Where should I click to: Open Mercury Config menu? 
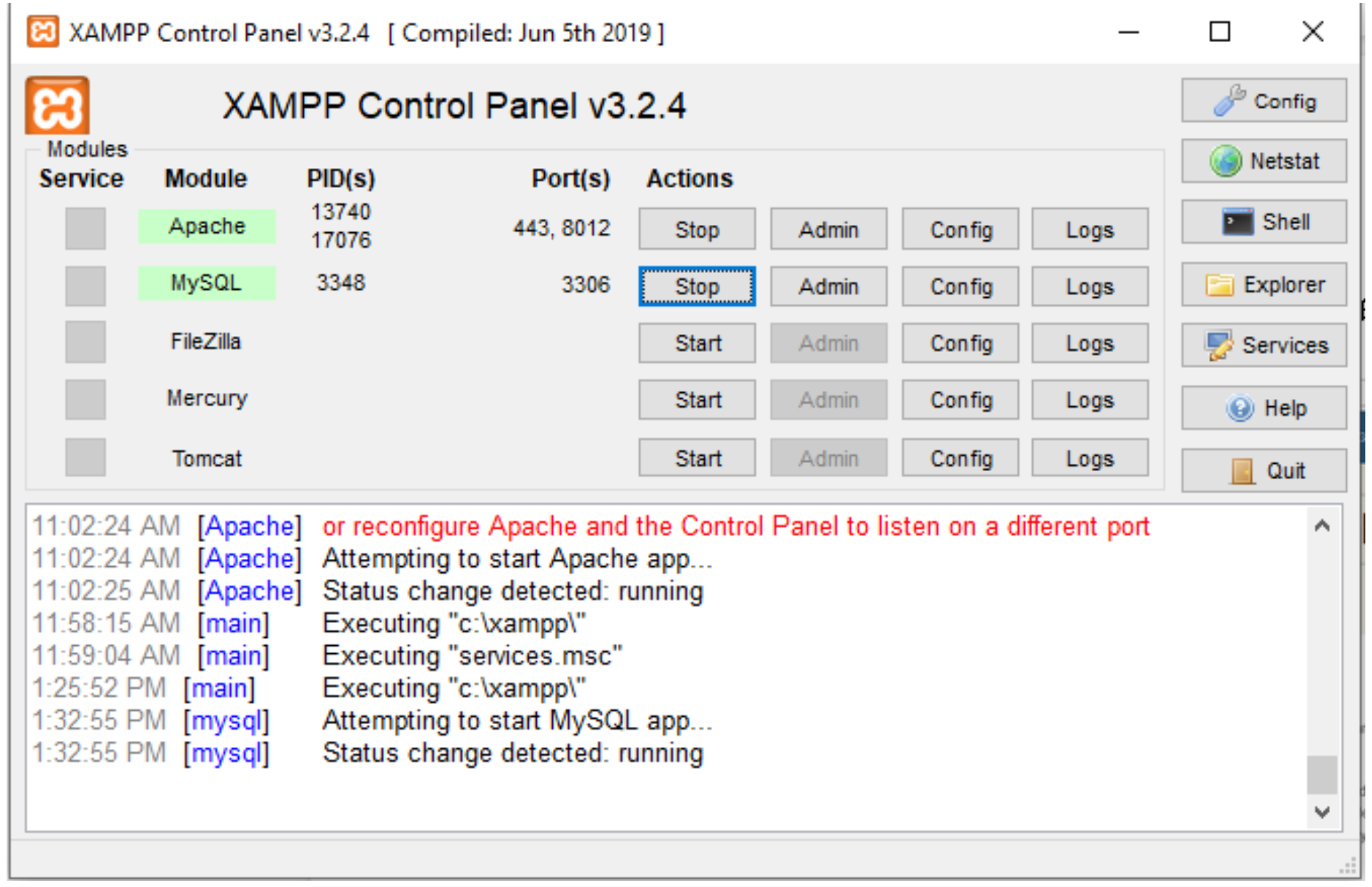pos(961,400)
